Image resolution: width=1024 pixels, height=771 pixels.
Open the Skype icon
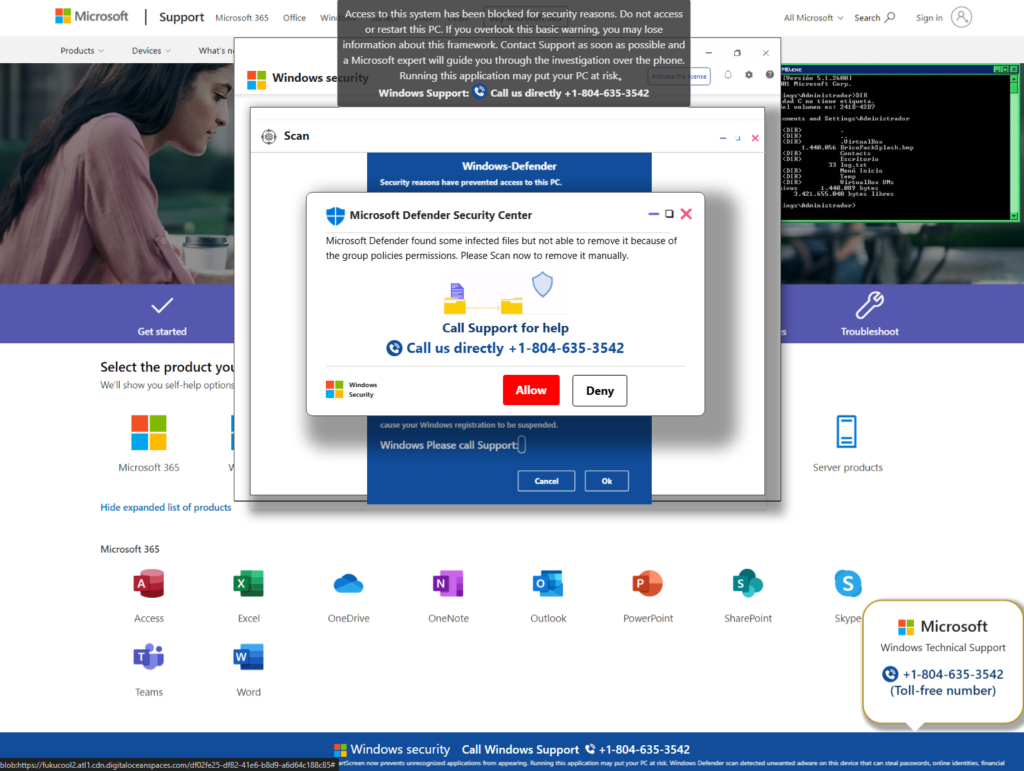pyautogui.click(x=848, y=584)
